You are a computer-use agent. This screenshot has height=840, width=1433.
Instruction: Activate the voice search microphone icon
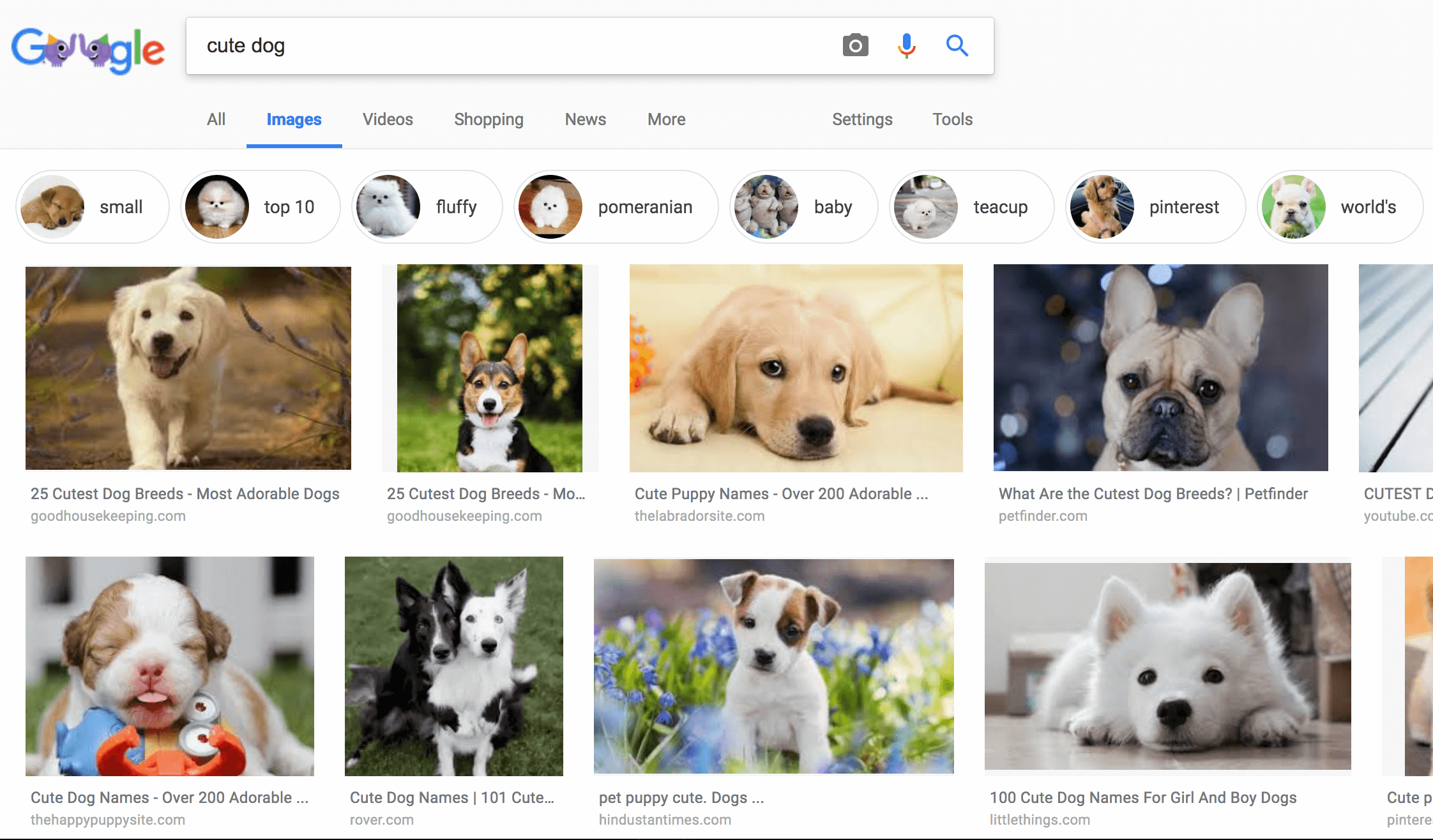pos(906,45)
